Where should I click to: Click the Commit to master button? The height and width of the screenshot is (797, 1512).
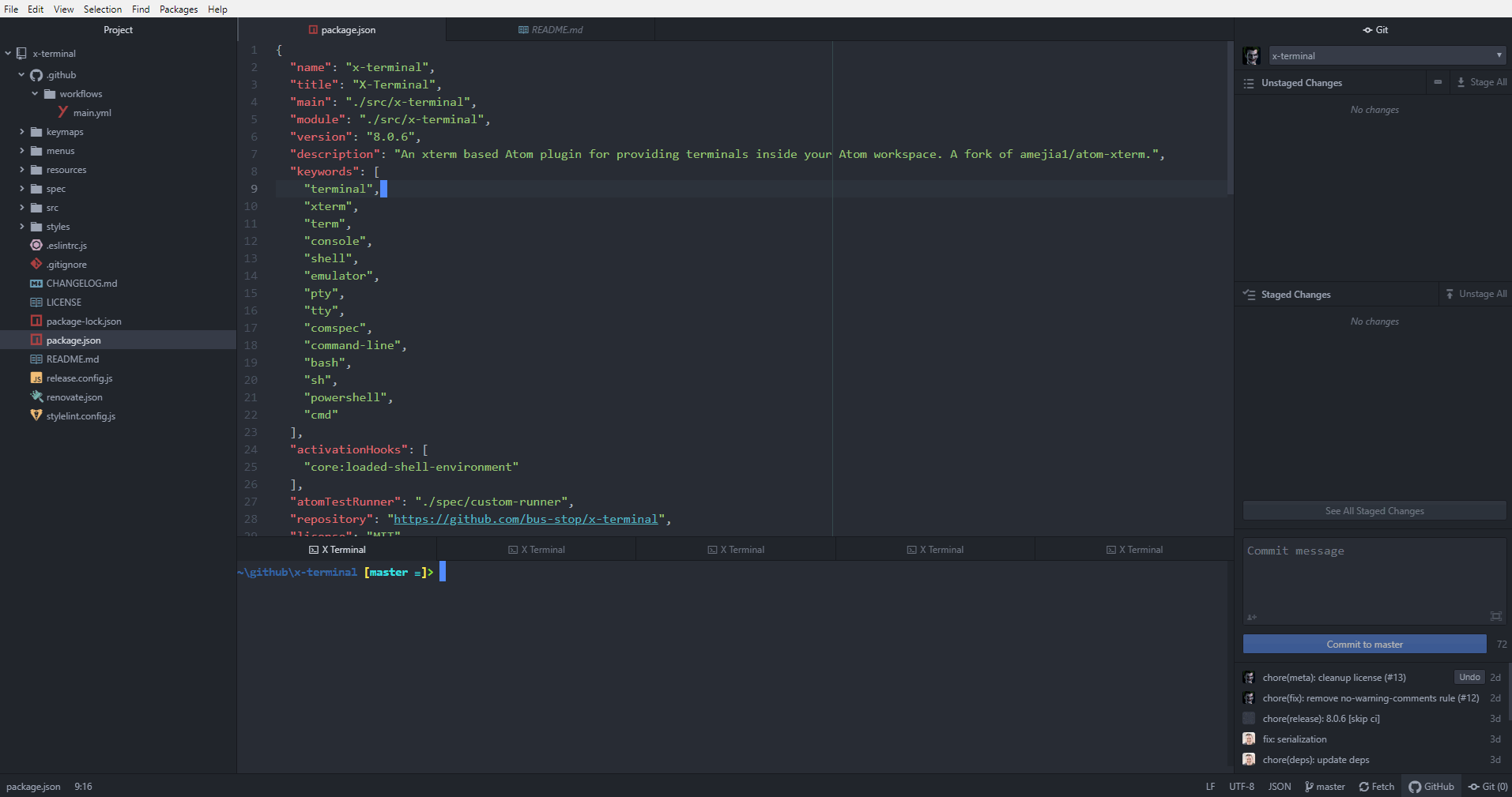[x=1364, y=645]
